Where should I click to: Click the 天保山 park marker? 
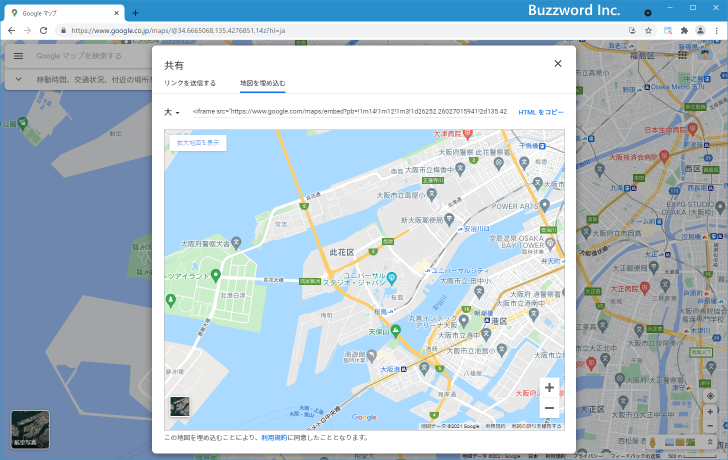(x=396, y=330)
